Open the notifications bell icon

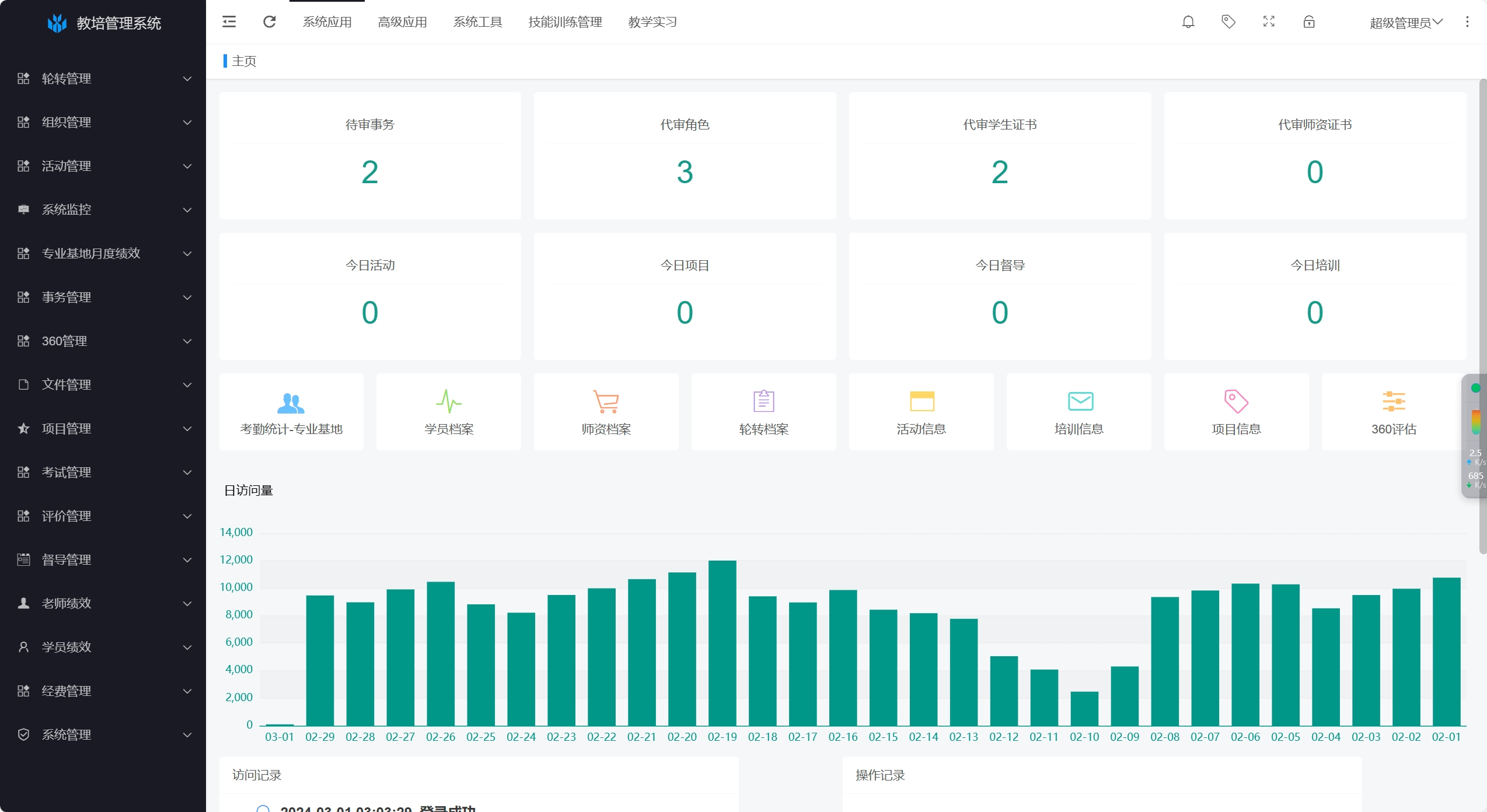pyautogui.click(x=1188, y=22)
